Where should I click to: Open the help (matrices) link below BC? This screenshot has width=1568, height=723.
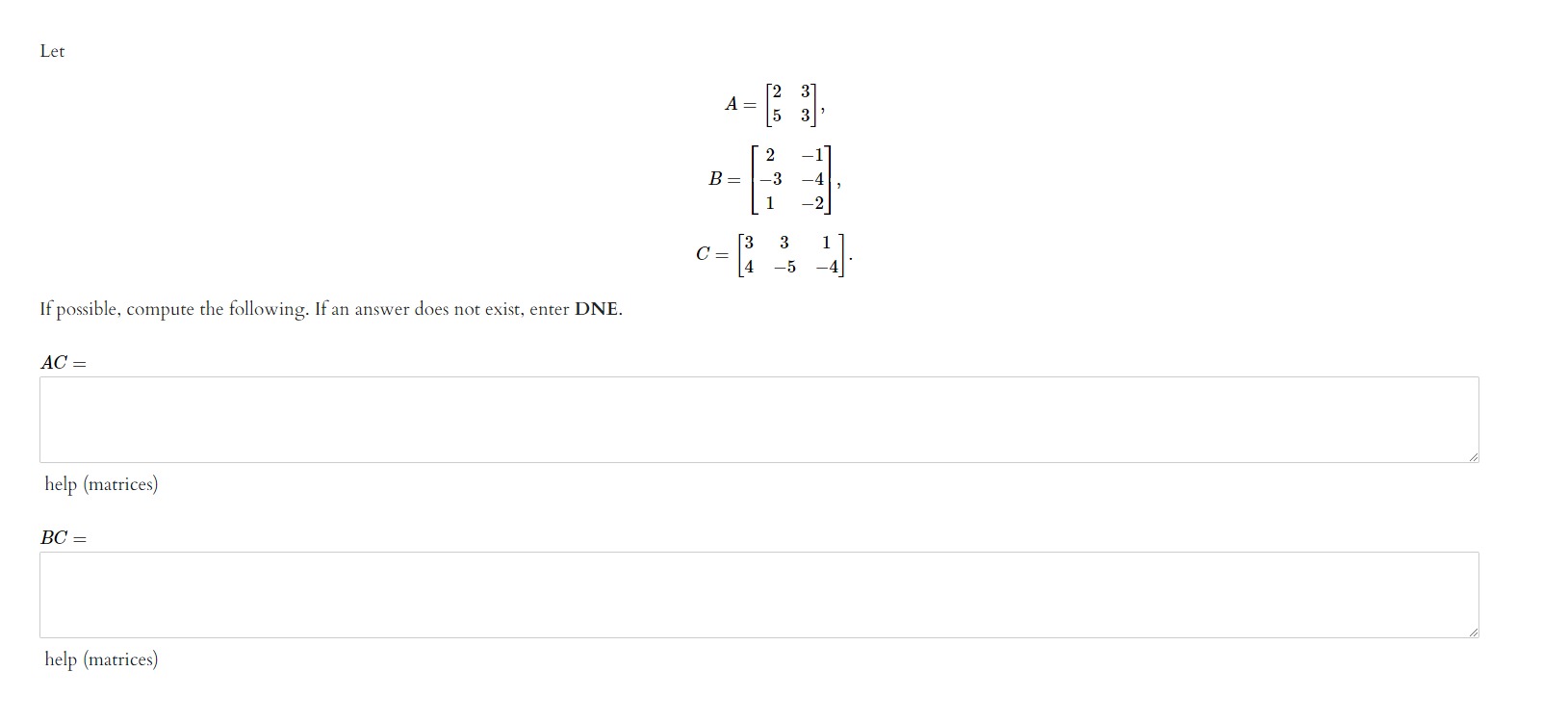pos(100,659)
